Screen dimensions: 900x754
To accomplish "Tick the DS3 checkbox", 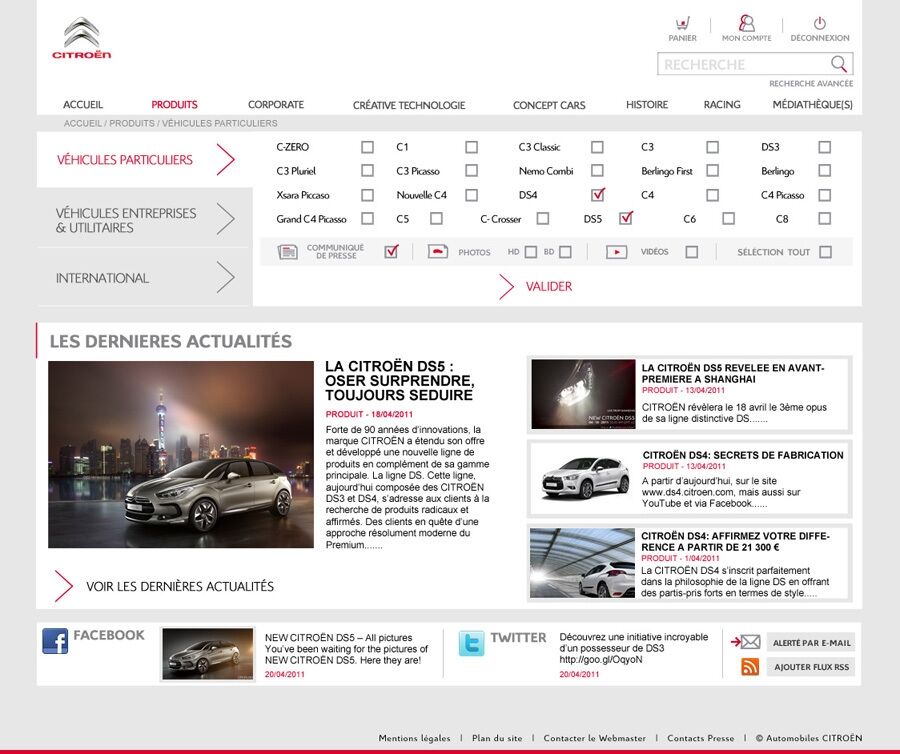I will (824, 147).
